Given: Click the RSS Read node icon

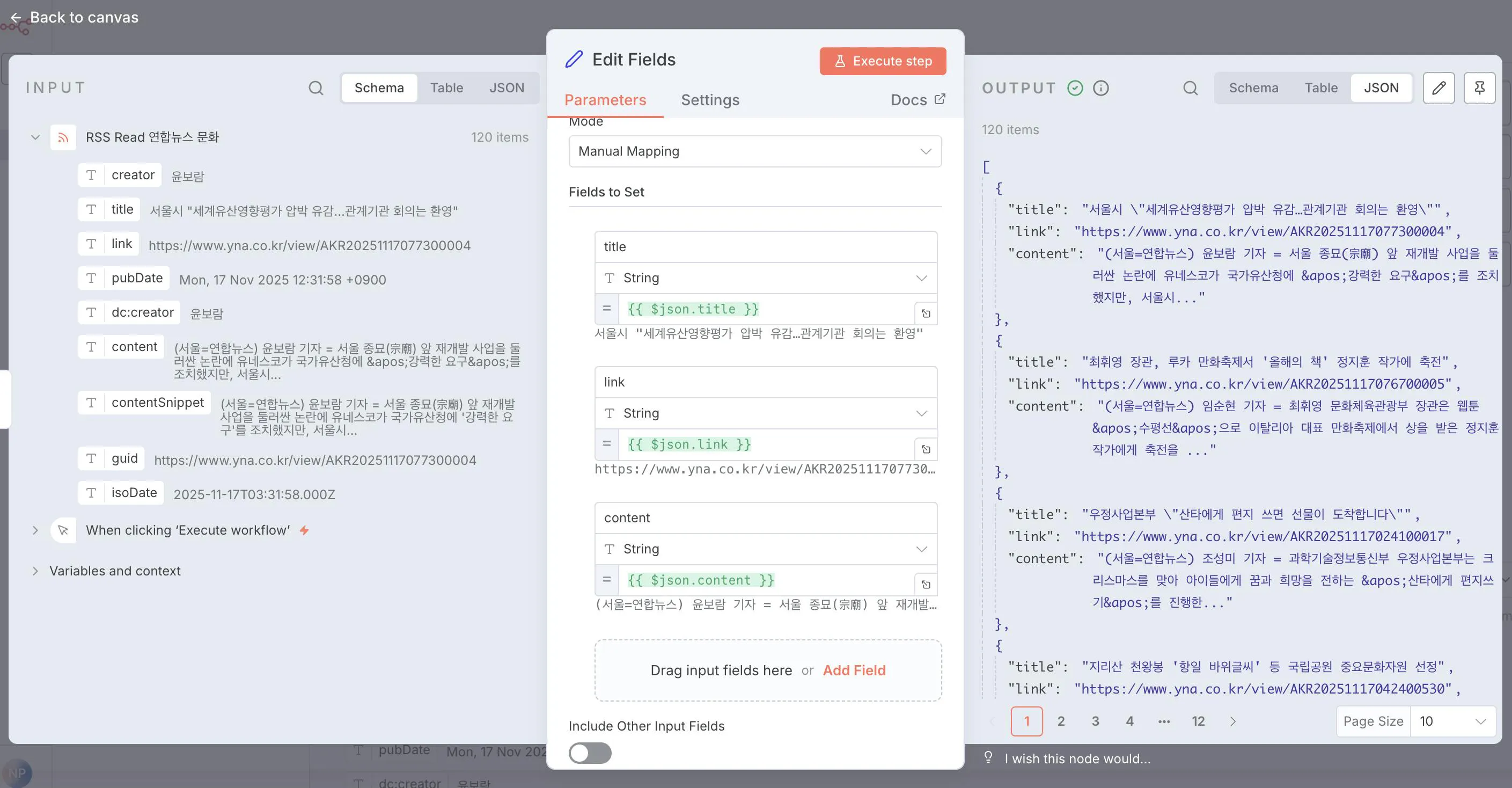Looking at the screenshot, I should click(x=63, y=137).
